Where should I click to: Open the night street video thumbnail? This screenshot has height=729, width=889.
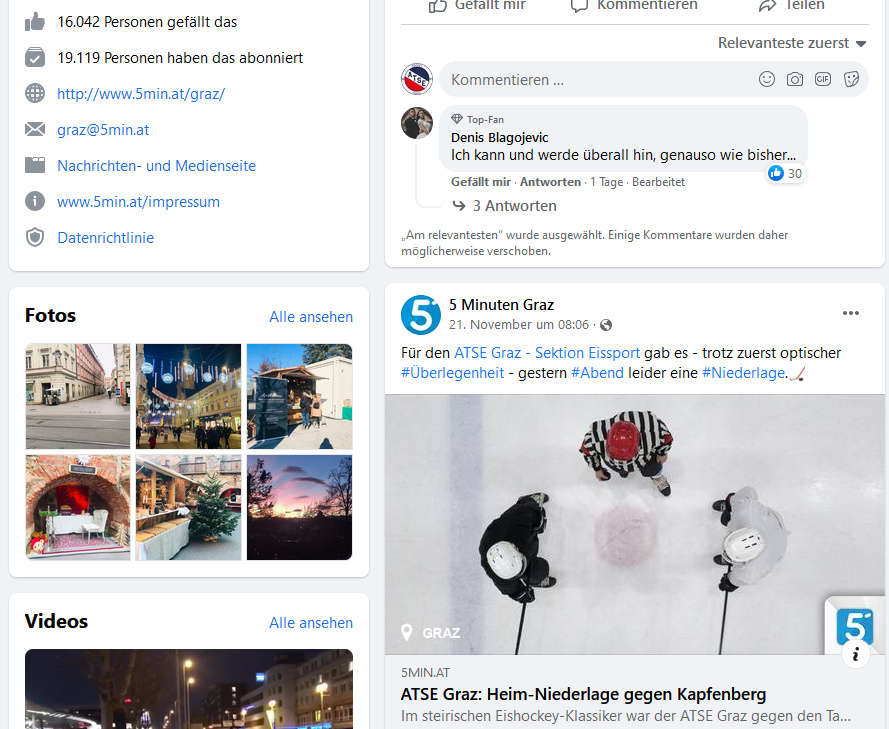[x=189, y=689]
